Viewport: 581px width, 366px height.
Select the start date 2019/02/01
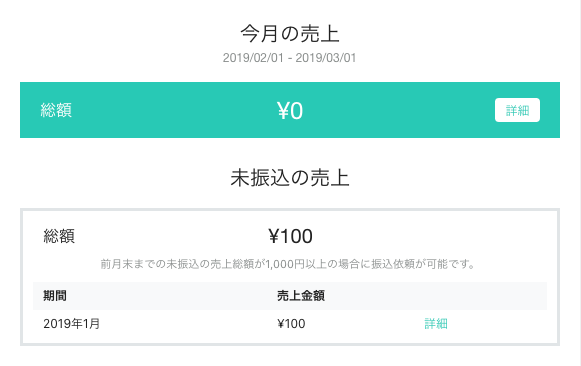(x=253, y=58)
